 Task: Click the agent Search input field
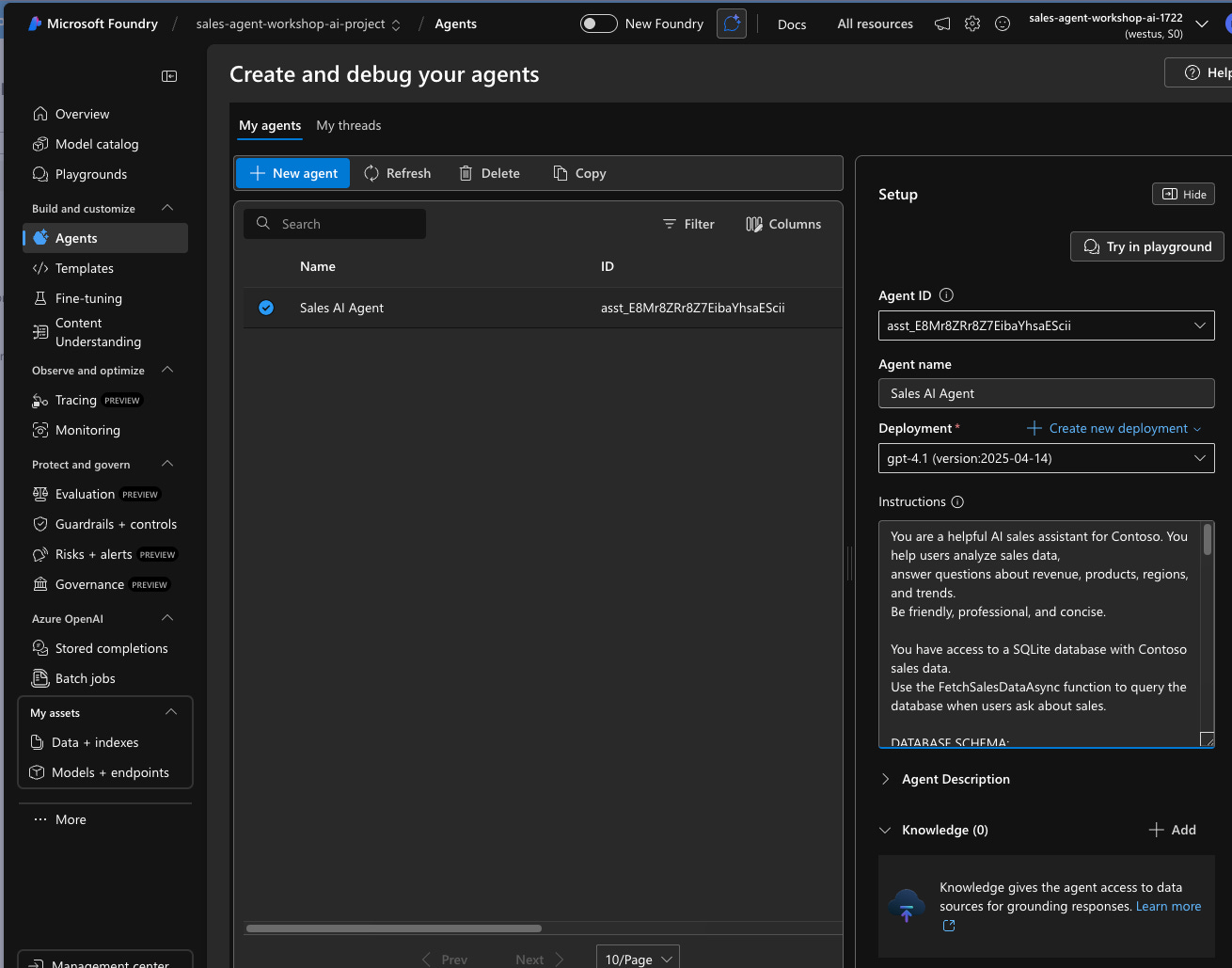[x=346, y=224]
